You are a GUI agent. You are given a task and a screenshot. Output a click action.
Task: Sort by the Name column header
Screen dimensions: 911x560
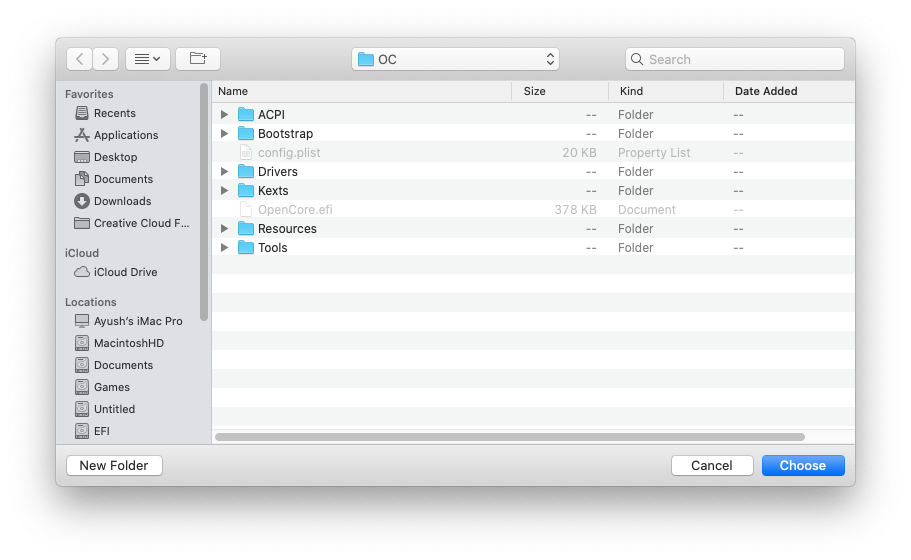[362, 91]
